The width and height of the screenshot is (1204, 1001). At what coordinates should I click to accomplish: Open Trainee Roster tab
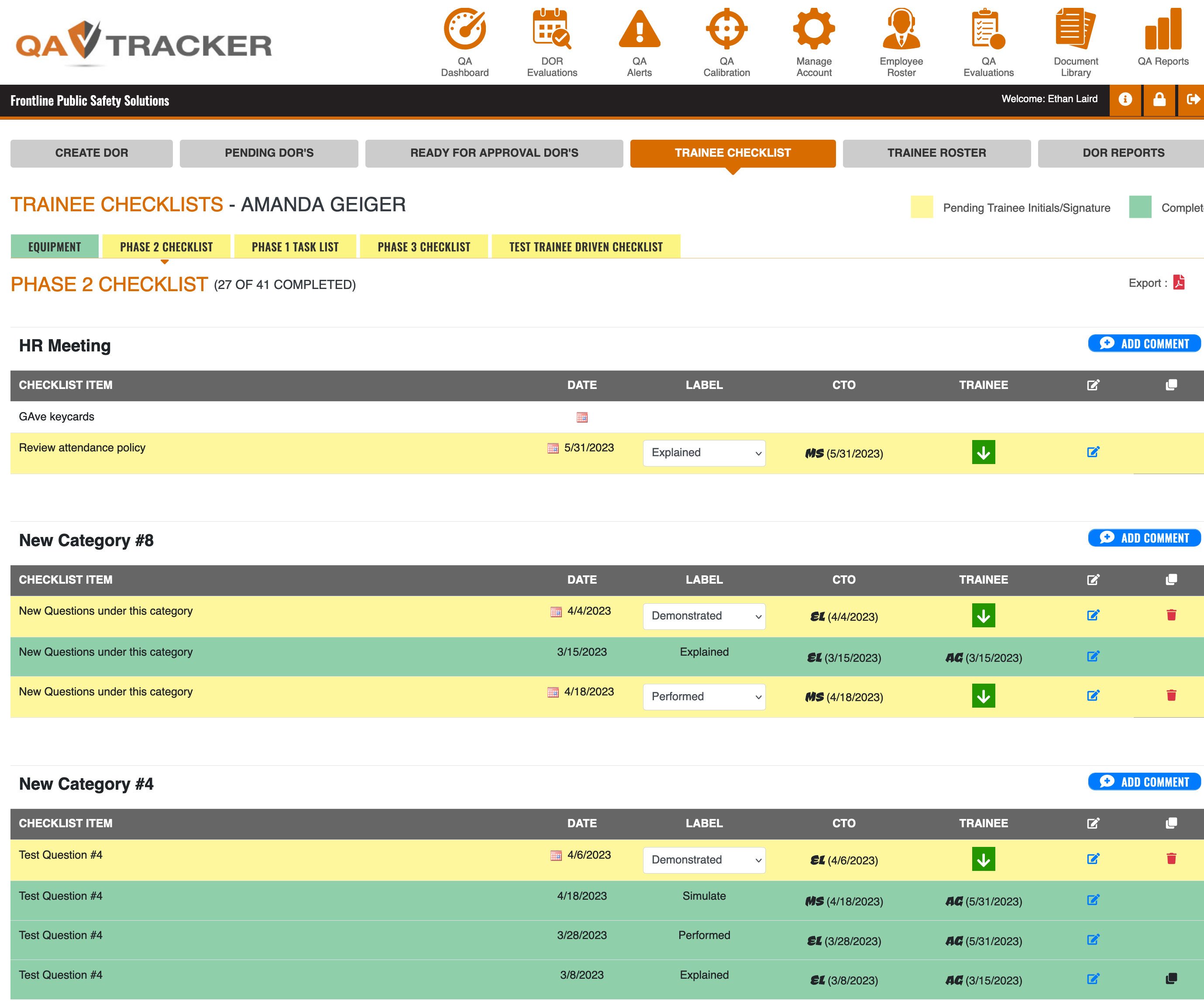[x=937, y=153]
